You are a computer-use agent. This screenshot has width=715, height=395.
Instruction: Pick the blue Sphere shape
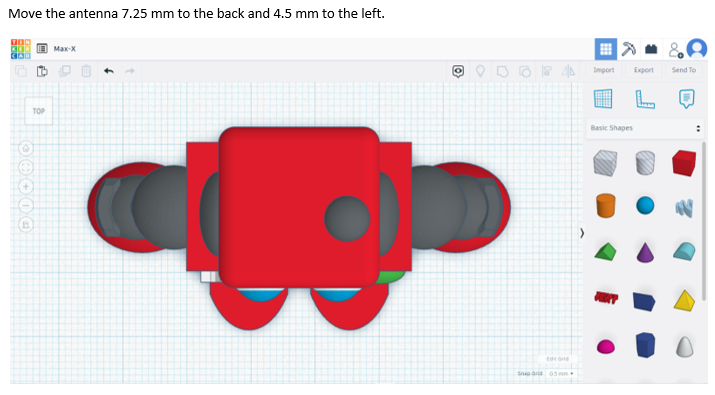coord(645,206)
